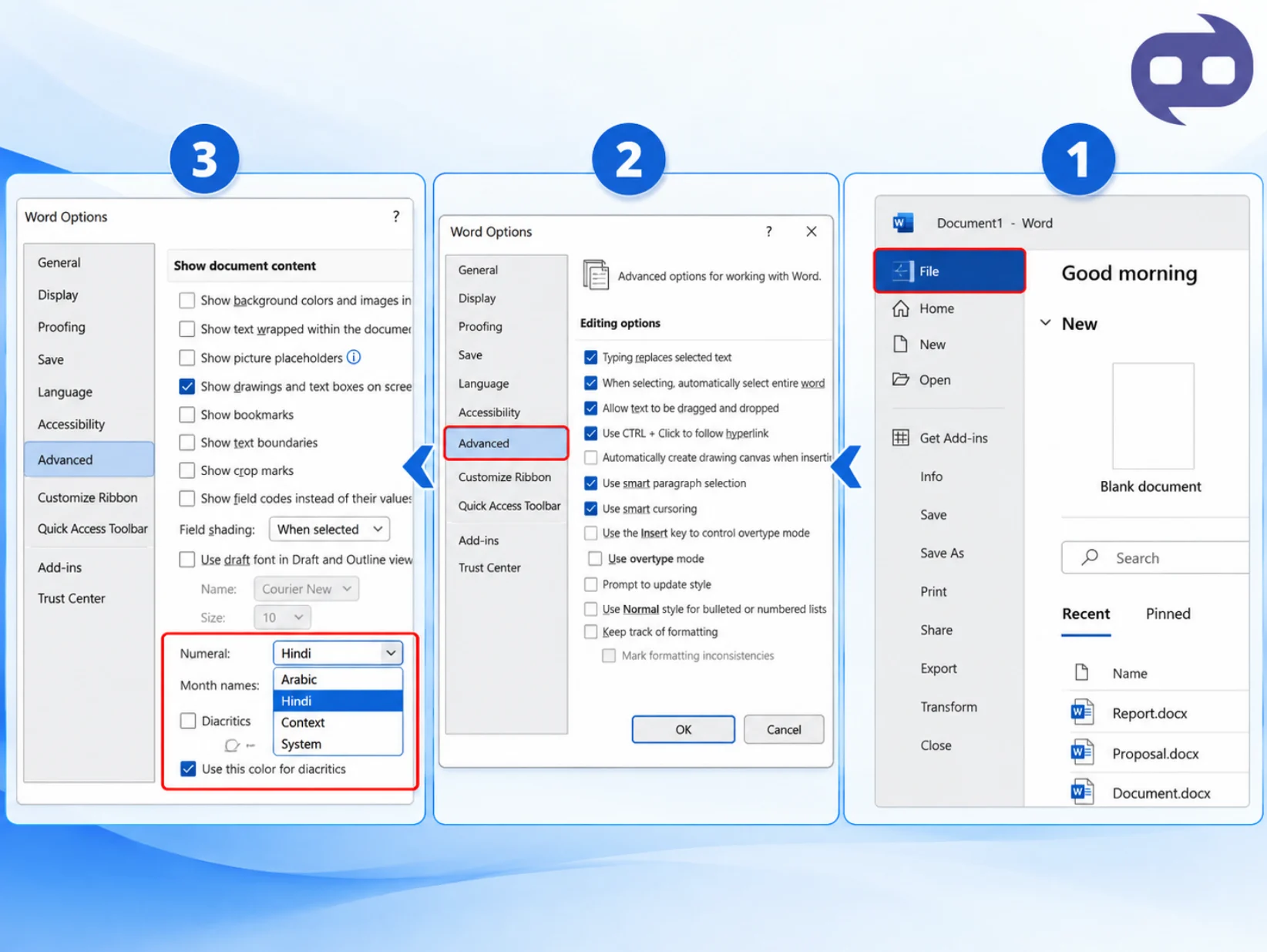Click the page icon in Name column header

click(x=1082, y=672)
